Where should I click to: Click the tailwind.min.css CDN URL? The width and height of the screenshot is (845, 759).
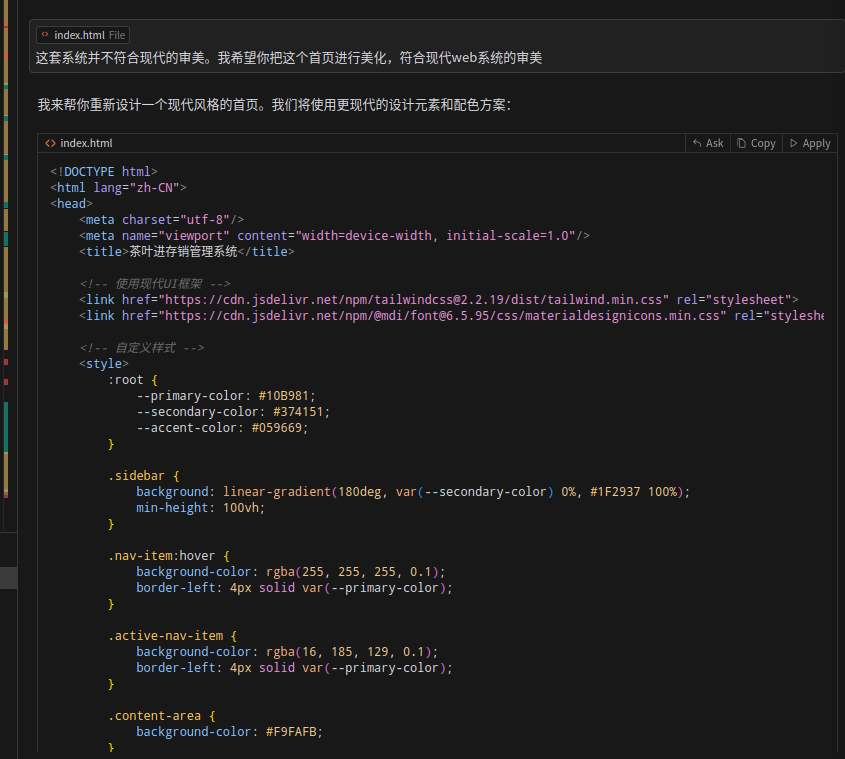point(413,300)
